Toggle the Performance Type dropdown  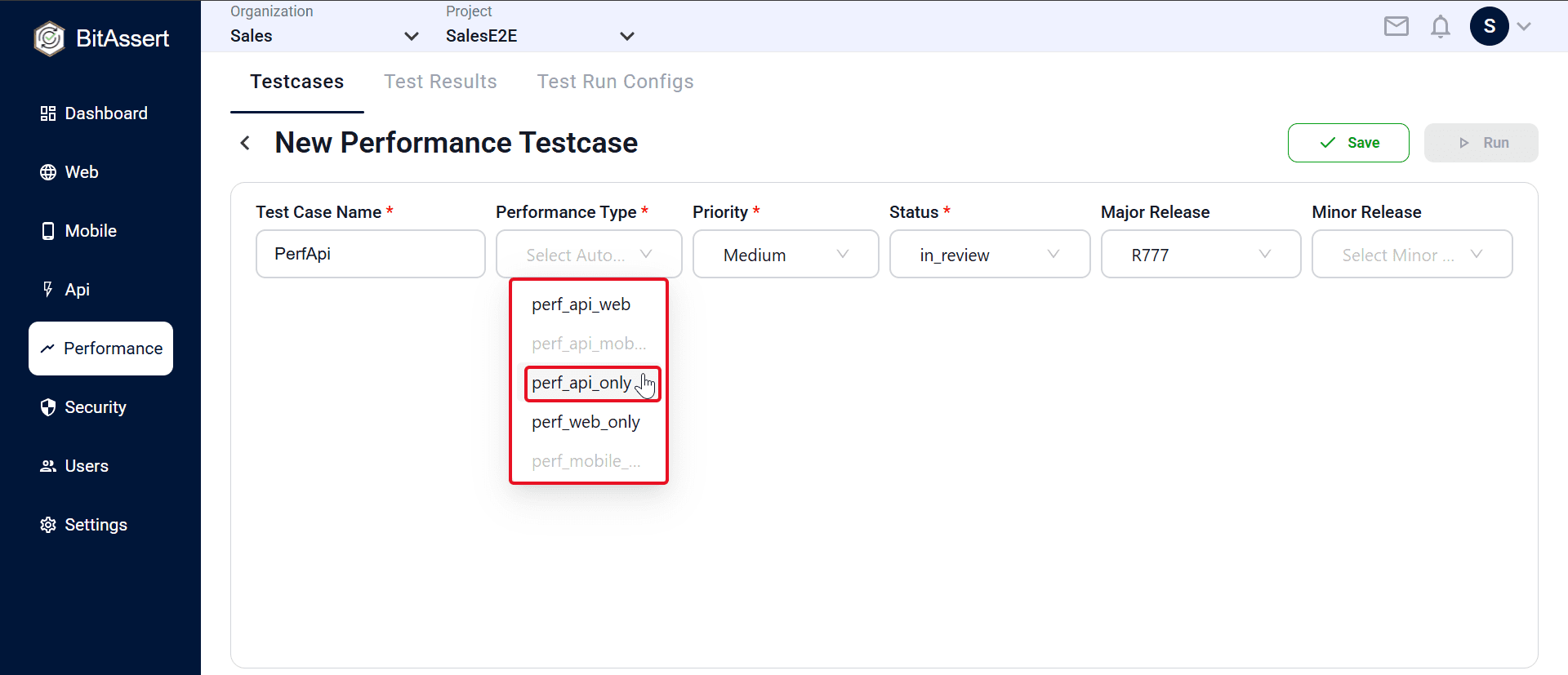tap(589, 254)
